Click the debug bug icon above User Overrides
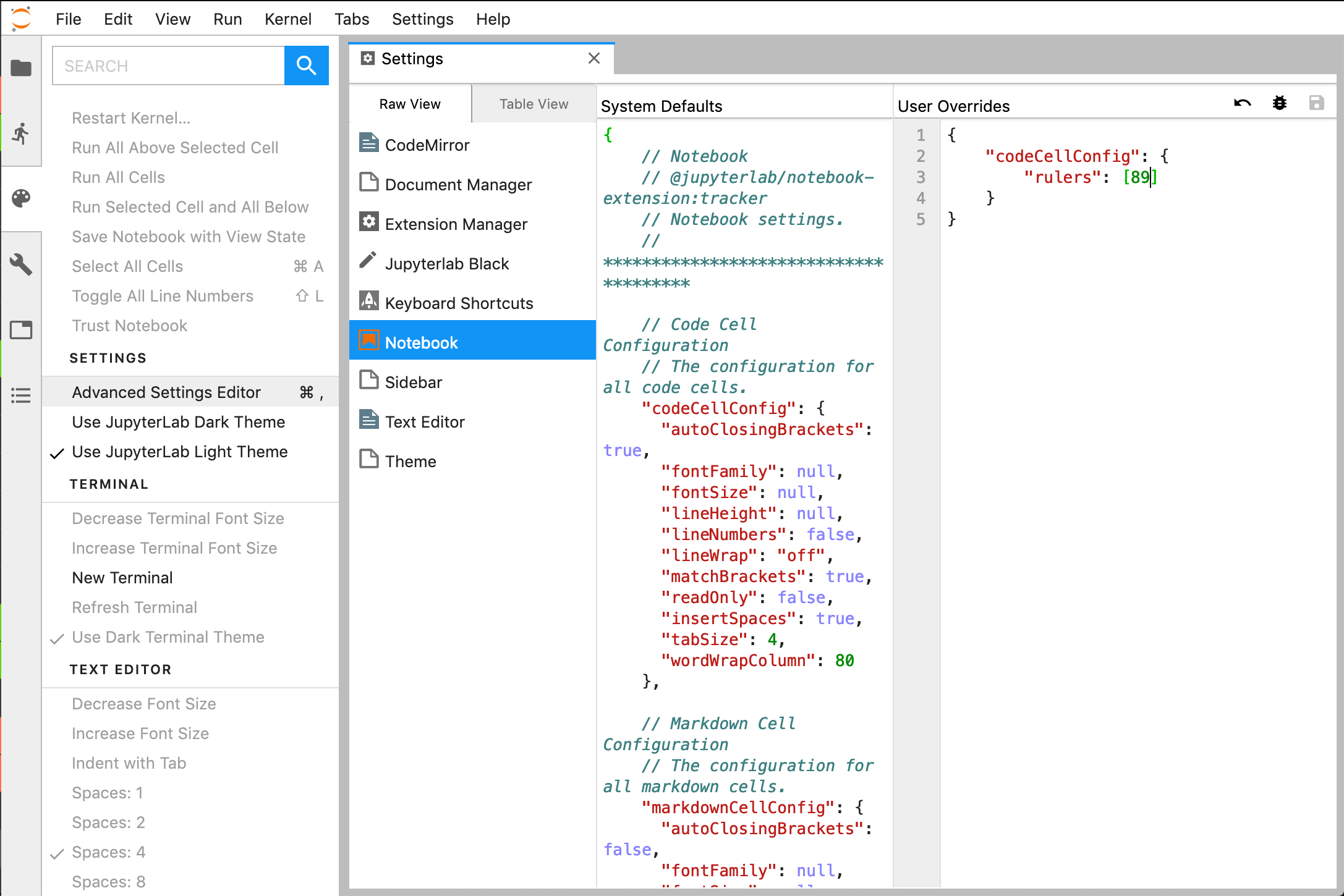1344x896 pixels. coord(1280,103)
